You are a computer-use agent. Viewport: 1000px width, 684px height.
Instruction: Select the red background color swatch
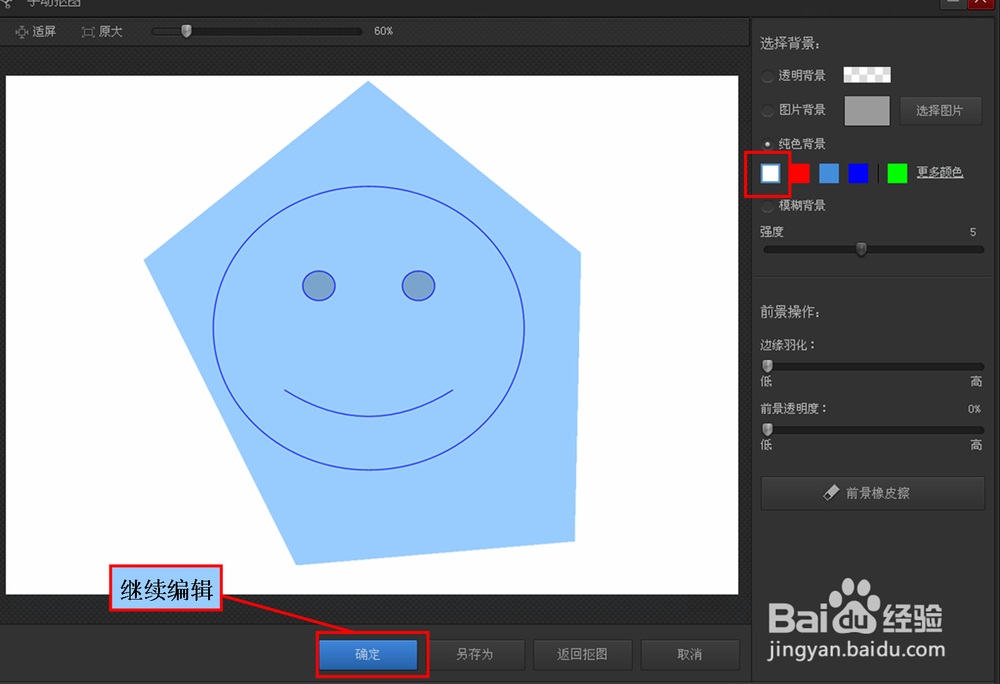point(799,173)
